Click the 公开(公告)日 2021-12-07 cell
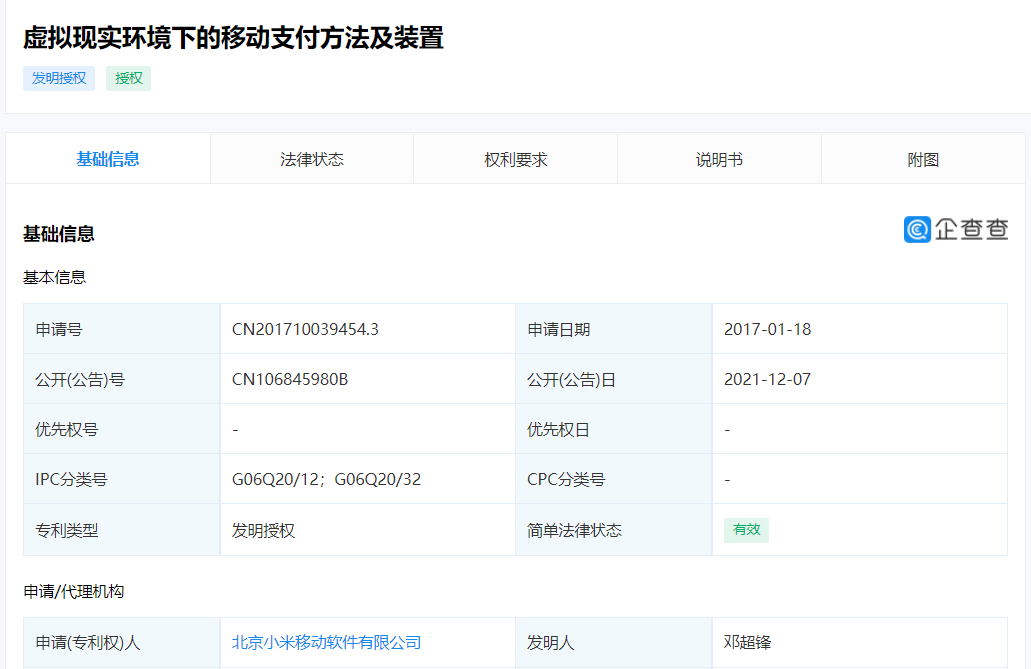This screenshot has height=669, width=1031. click(x=766, y=378)
